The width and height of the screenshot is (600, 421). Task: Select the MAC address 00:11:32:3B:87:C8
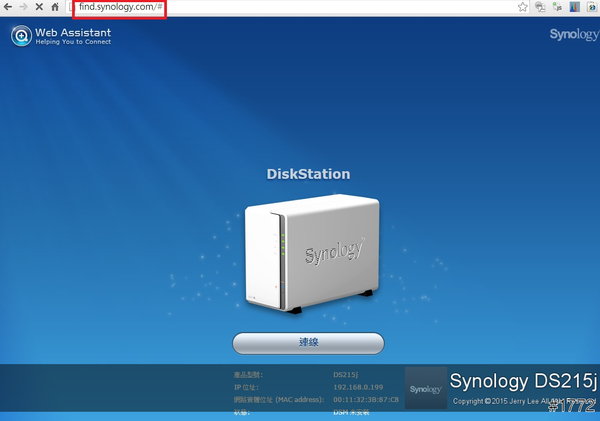(366, 400)
